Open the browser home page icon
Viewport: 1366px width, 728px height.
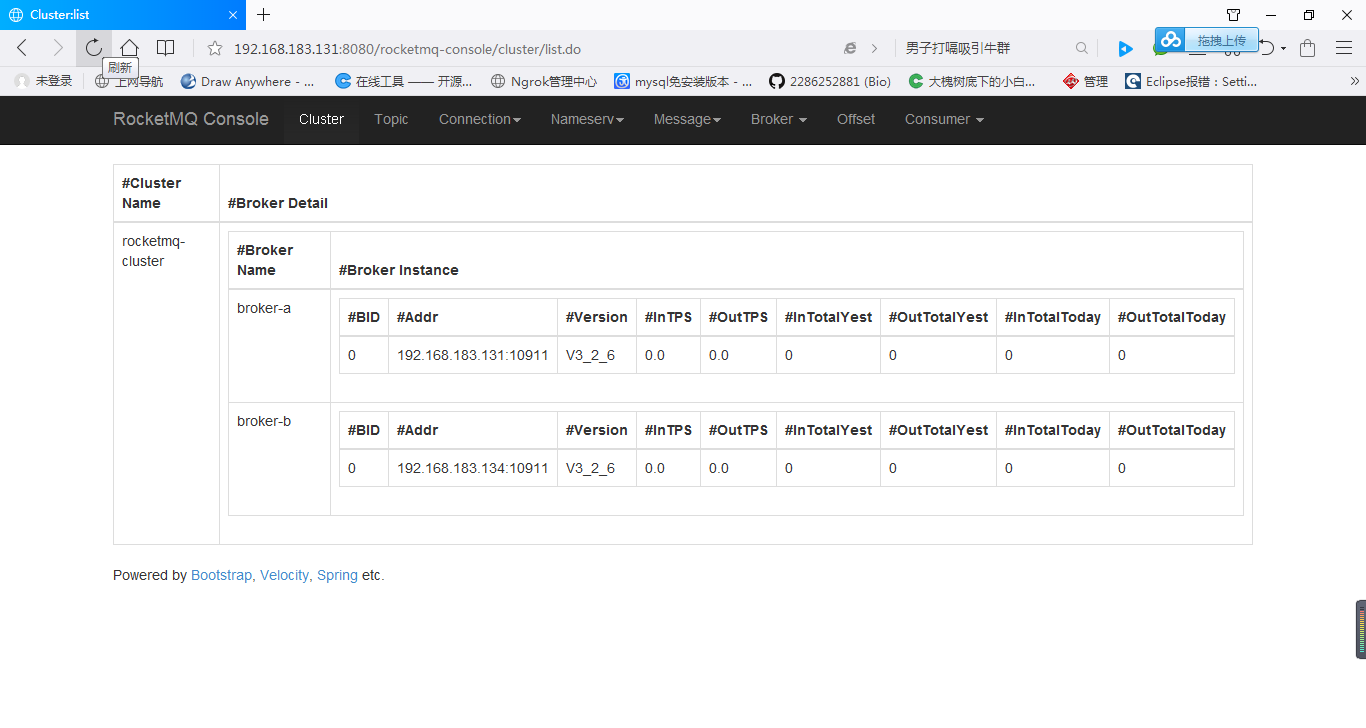[129, 48]
